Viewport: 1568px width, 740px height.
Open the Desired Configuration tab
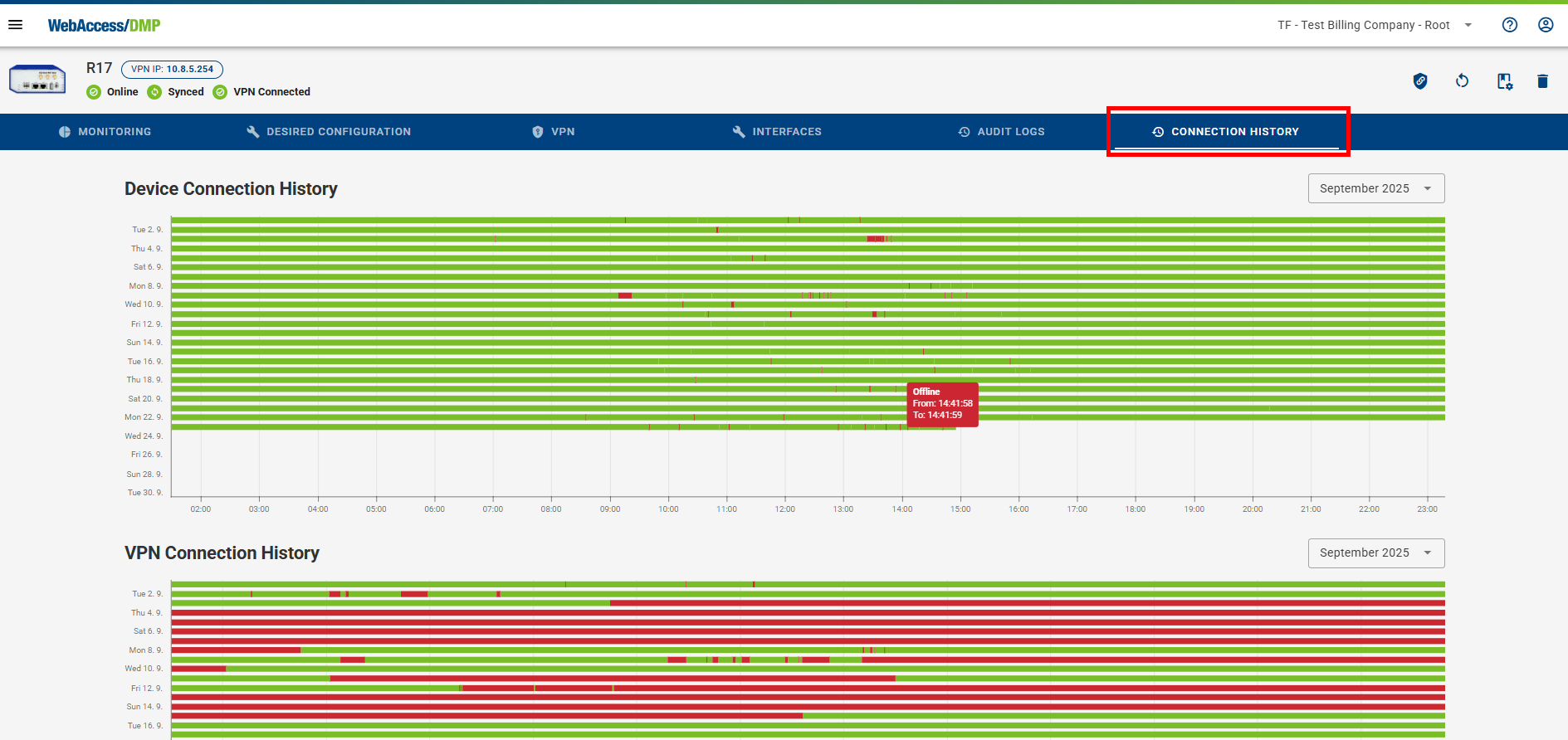click(329, 132)
